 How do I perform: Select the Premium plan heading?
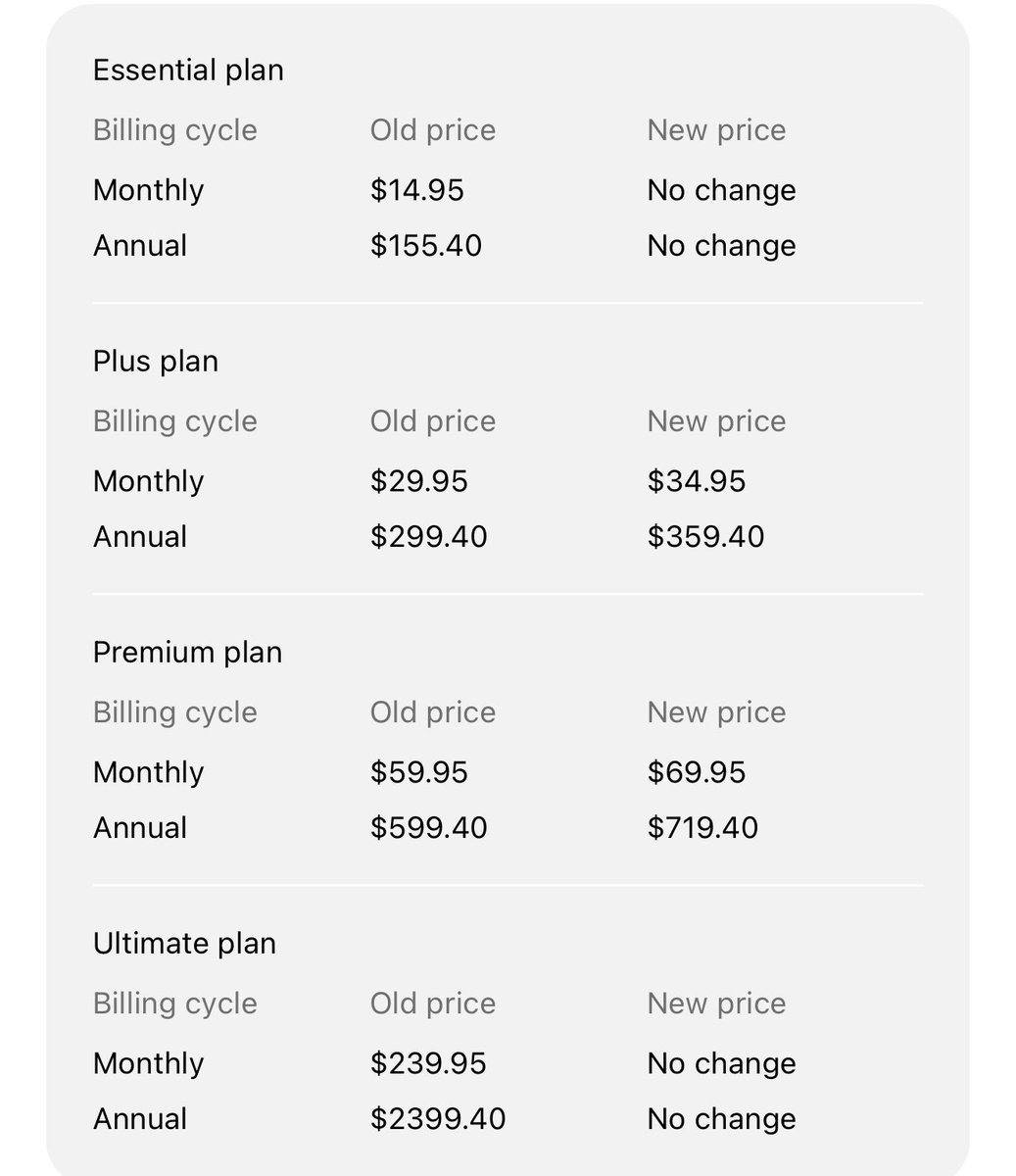coord(187,653)
